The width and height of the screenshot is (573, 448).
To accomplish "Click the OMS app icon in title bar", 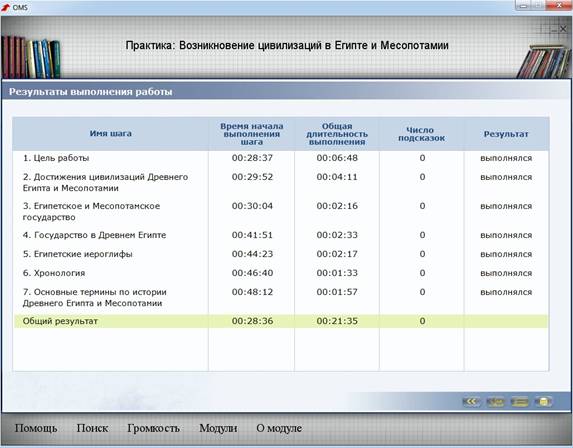I will coord(5,7).
